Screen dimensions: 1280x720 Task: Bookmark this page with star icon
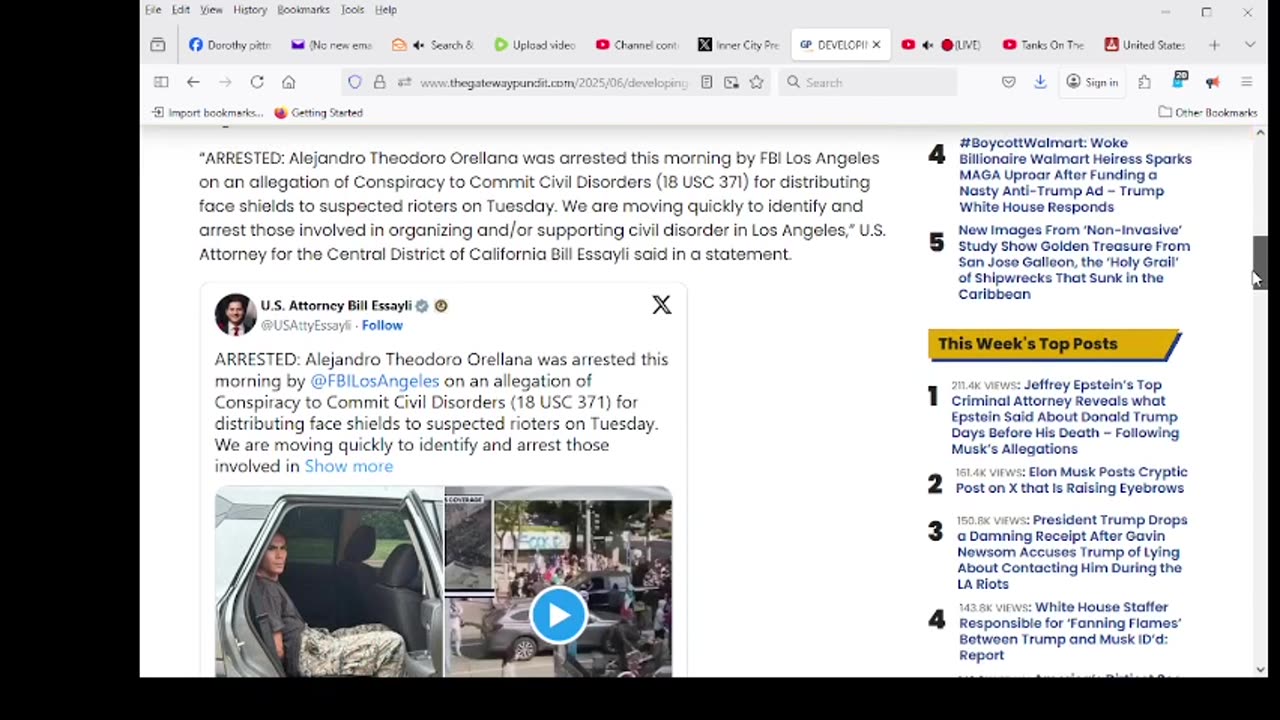(756, 82)
